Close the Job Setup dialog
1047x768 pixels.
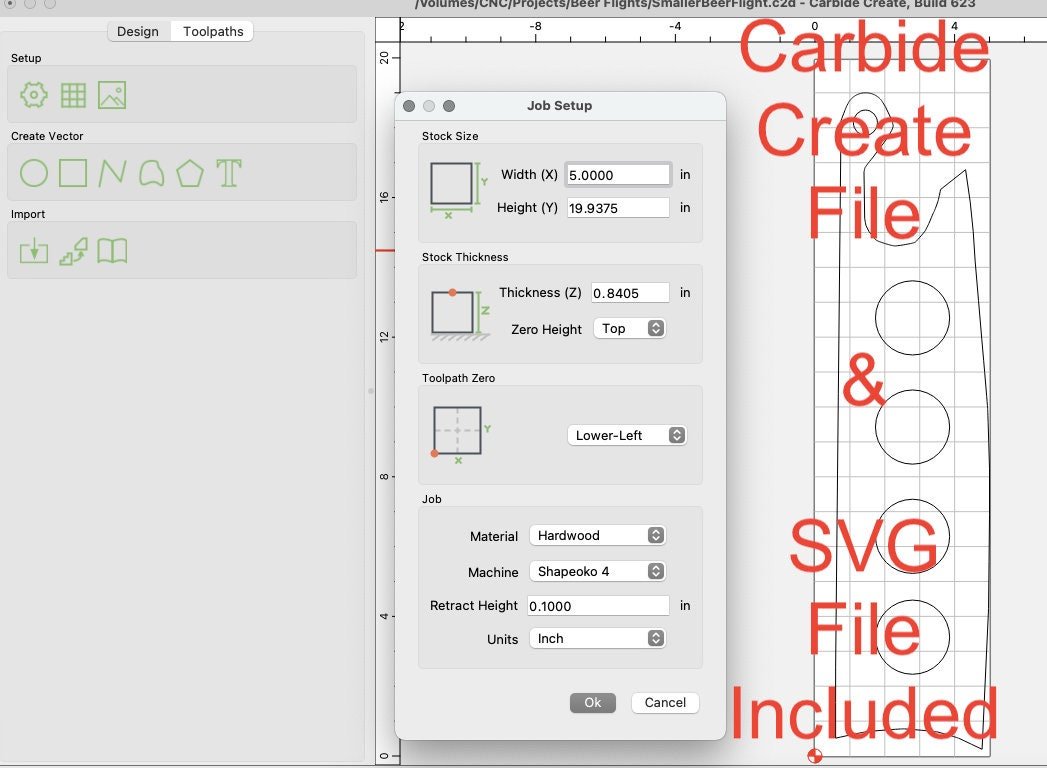(409, 106)
